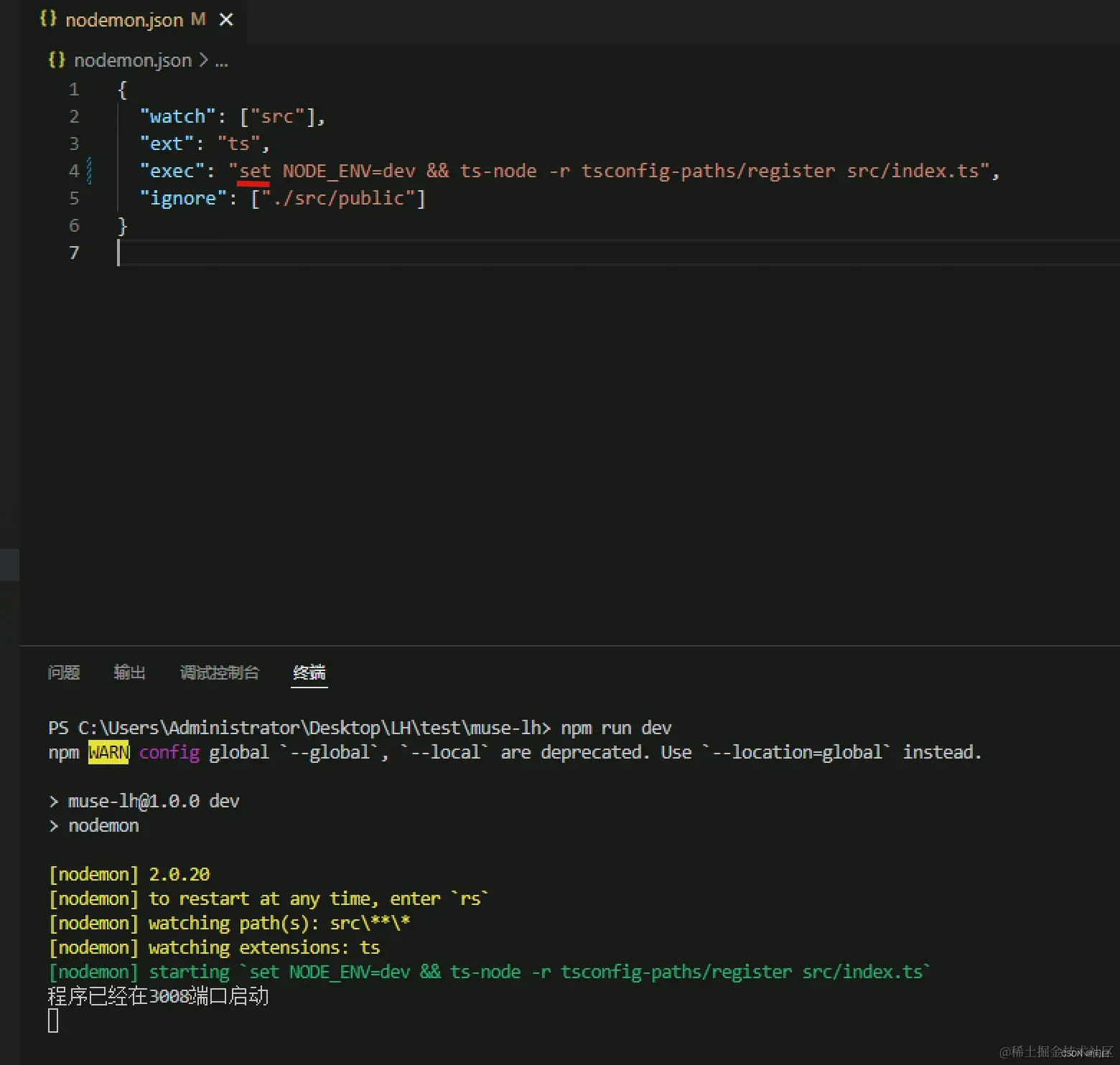Screen dimensions: 1120x1065
Task: Close the nodemon.json editor tab
Action: coord(226,20)
